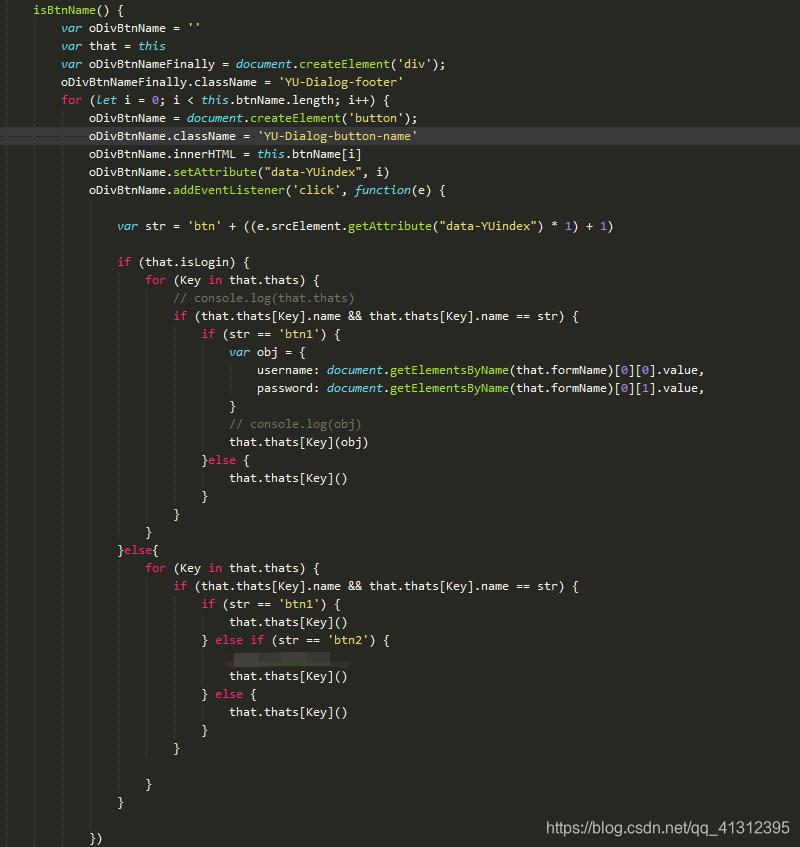Click the password property line
Screen dimensions: 800x847
(481, 388)
